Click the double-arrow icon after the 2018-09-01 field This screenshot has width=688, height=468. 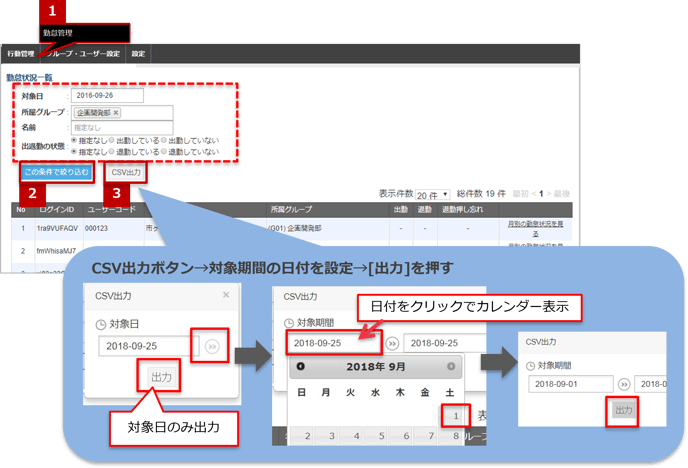(x=624, y=385)
